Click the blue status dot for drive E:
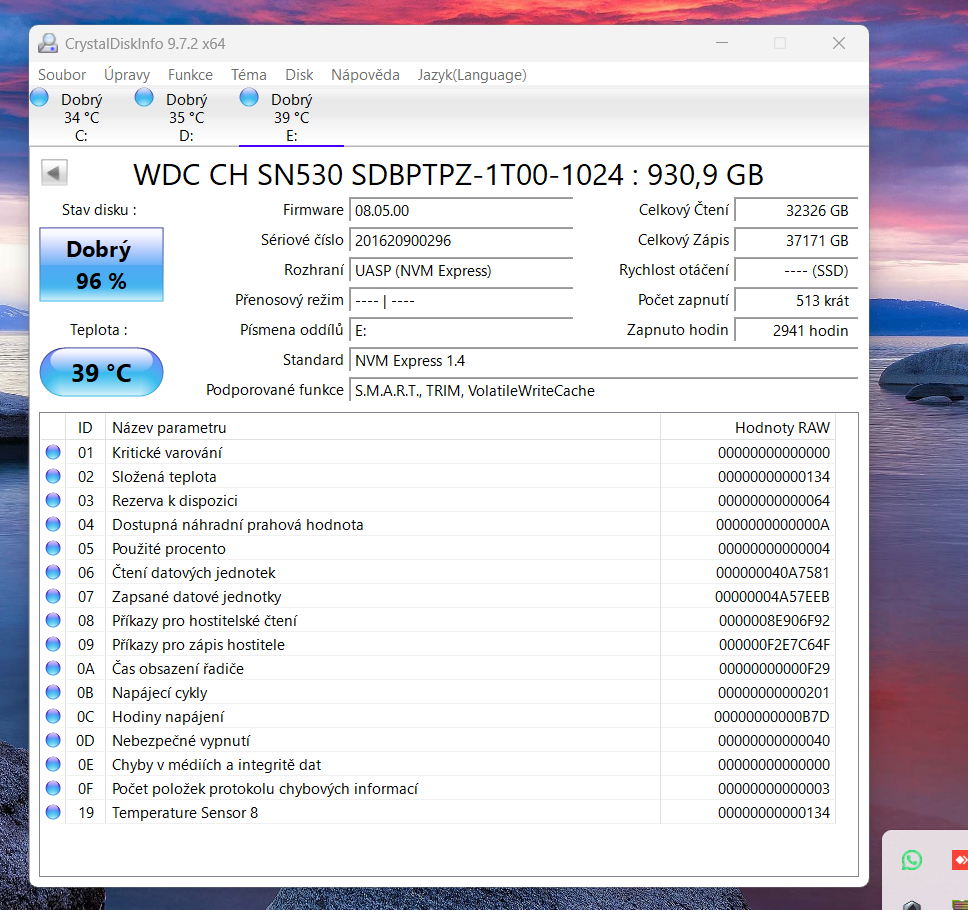The image size is (968, 910). [248, 96]
